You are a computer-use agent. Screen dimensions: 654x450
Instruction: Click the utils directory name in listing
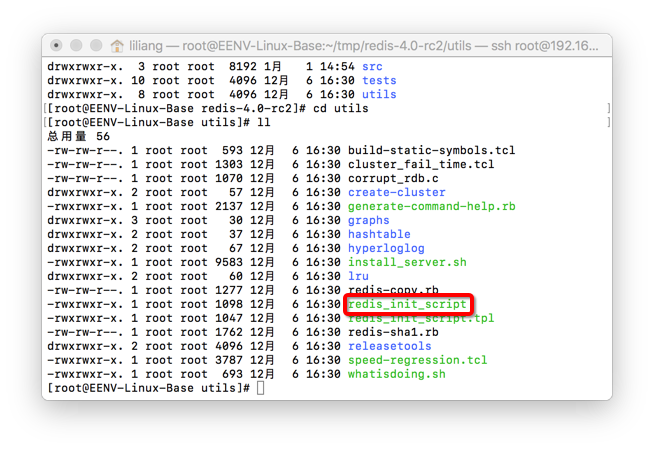pos(379,95)
